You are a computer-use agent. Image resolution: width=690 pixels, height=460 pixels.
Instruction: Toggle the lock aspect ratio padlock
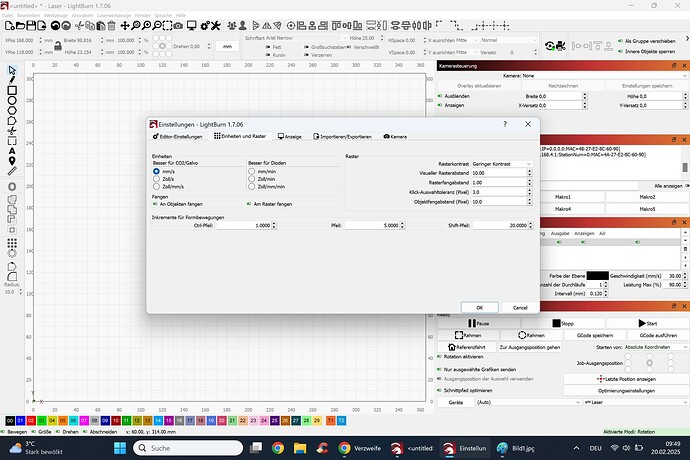(x=58, y=46)
